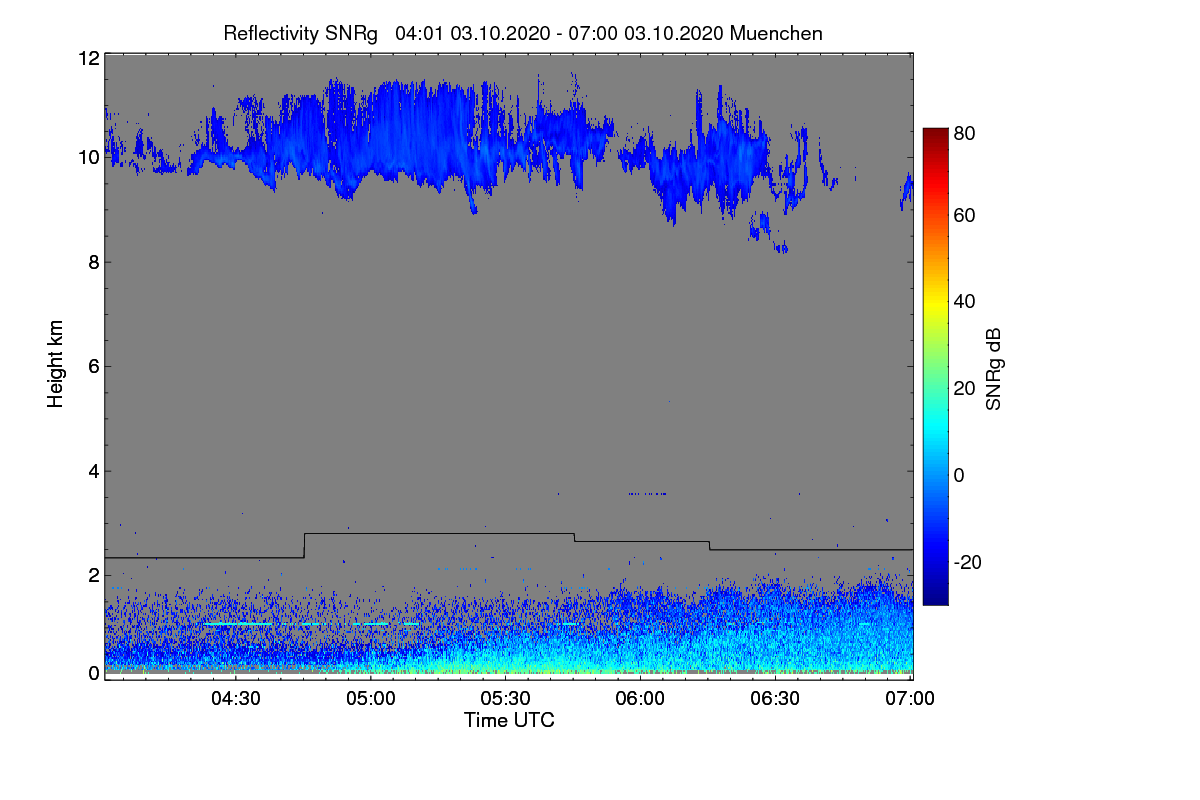1200x800 pixels.
Task: Click the '04:30' time tick label
Action: click(235, 699)
